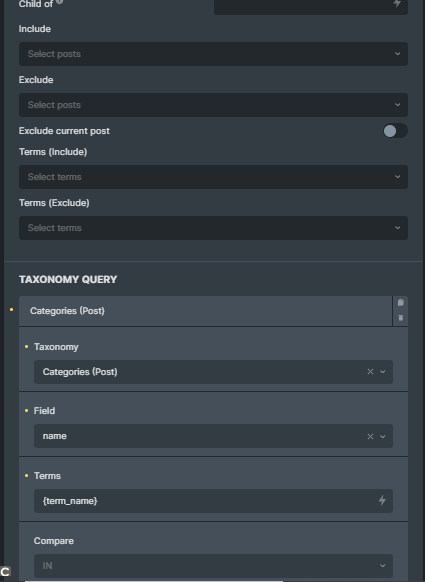425x582 pixels.
Task: Open the Exclude select posts dropdown
Action: click(x=213, y=105)
